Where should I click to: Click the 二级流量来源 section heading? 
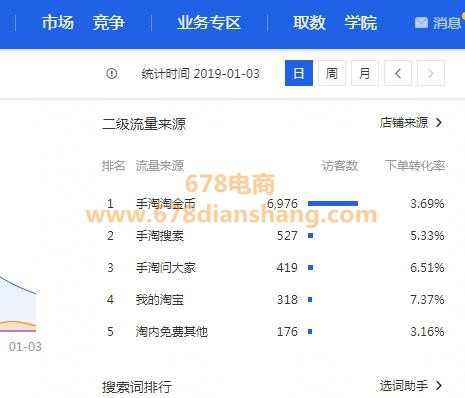click(x=144, y=124)
